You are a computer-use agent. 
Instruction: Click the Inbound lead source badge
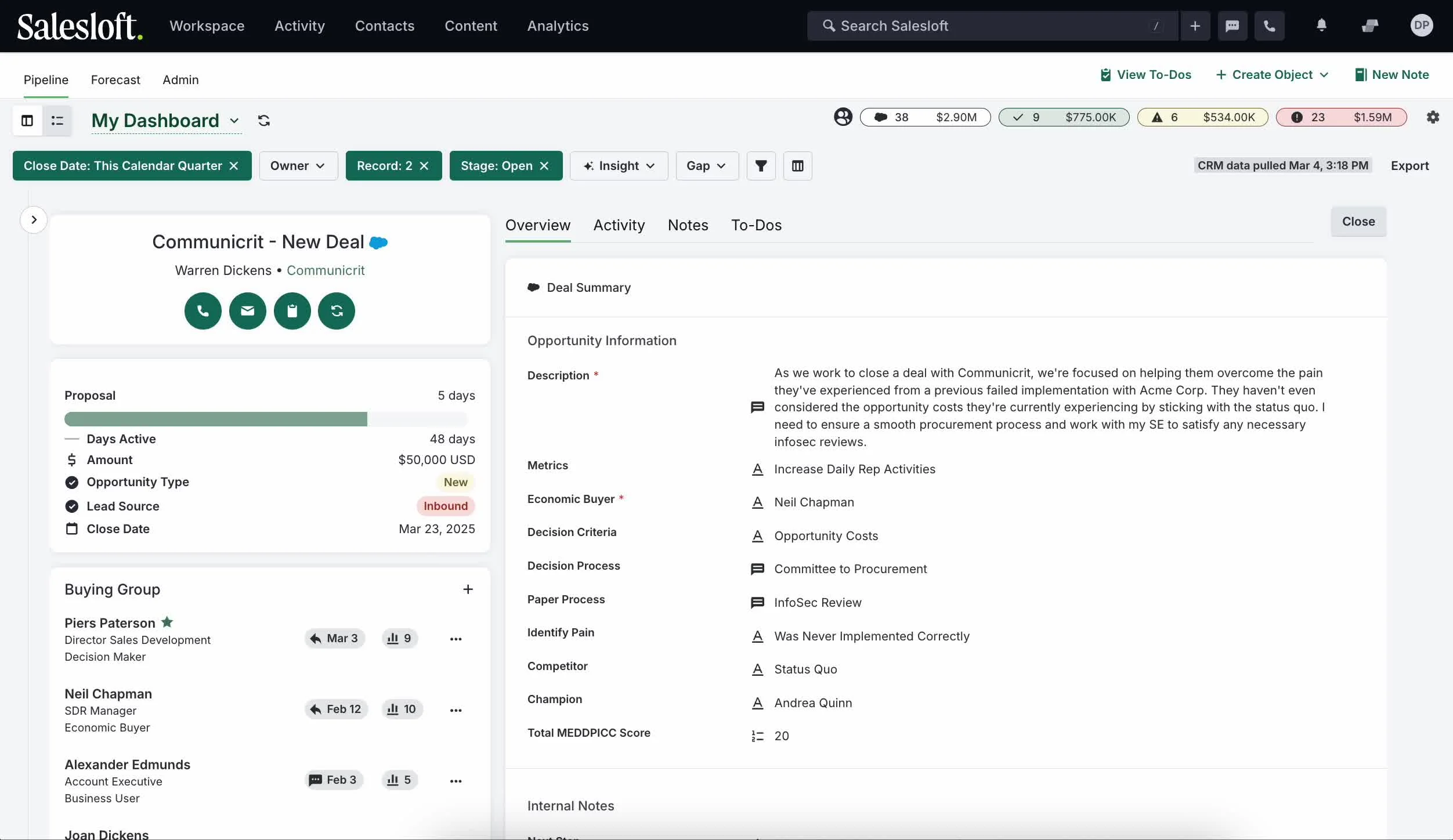click(x=446, y=506)
